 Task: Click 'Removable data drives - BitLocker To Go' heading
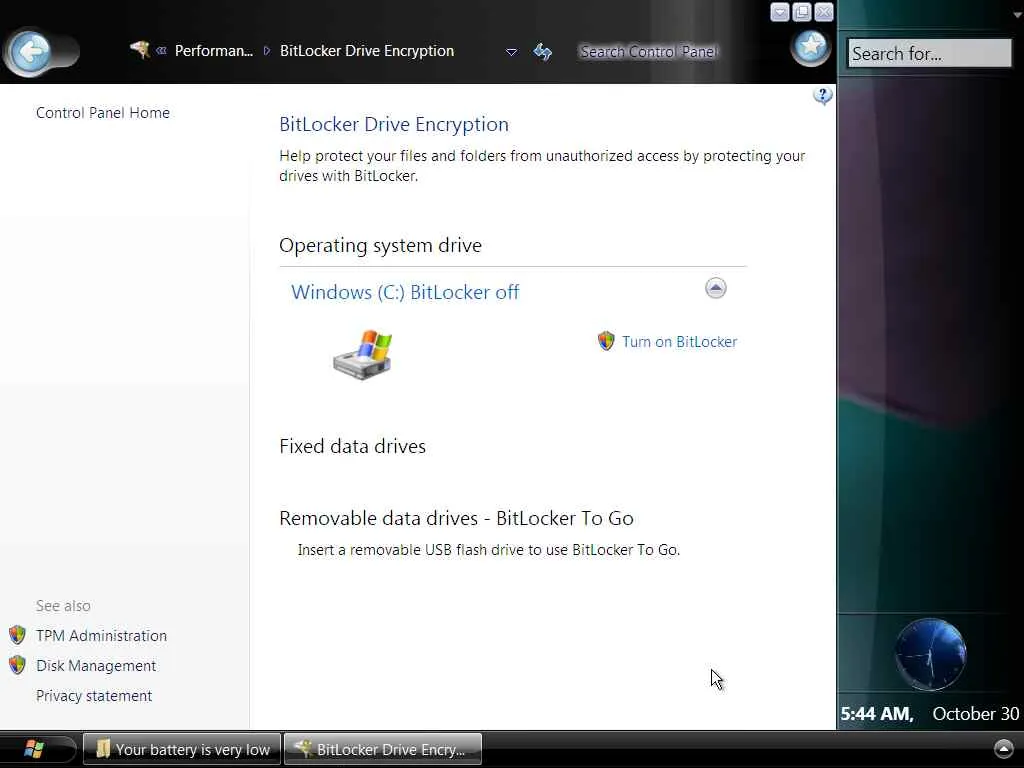(456, 518)
